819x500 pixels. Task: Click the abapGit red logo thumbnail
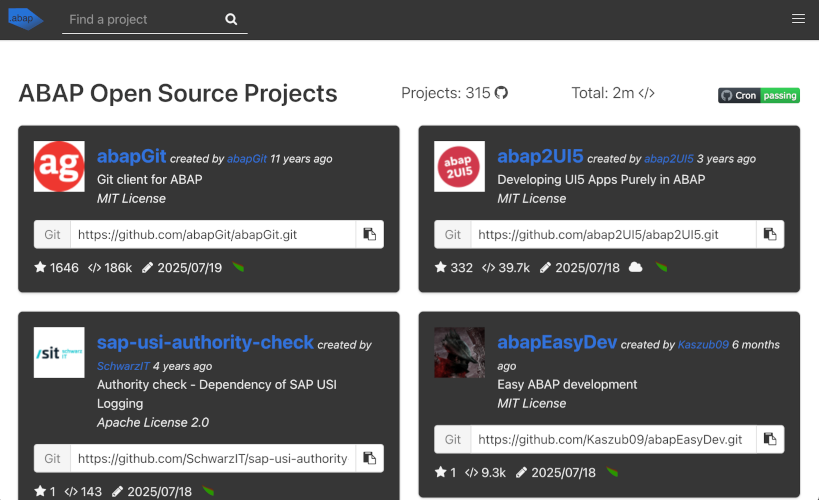pos(59,166)
